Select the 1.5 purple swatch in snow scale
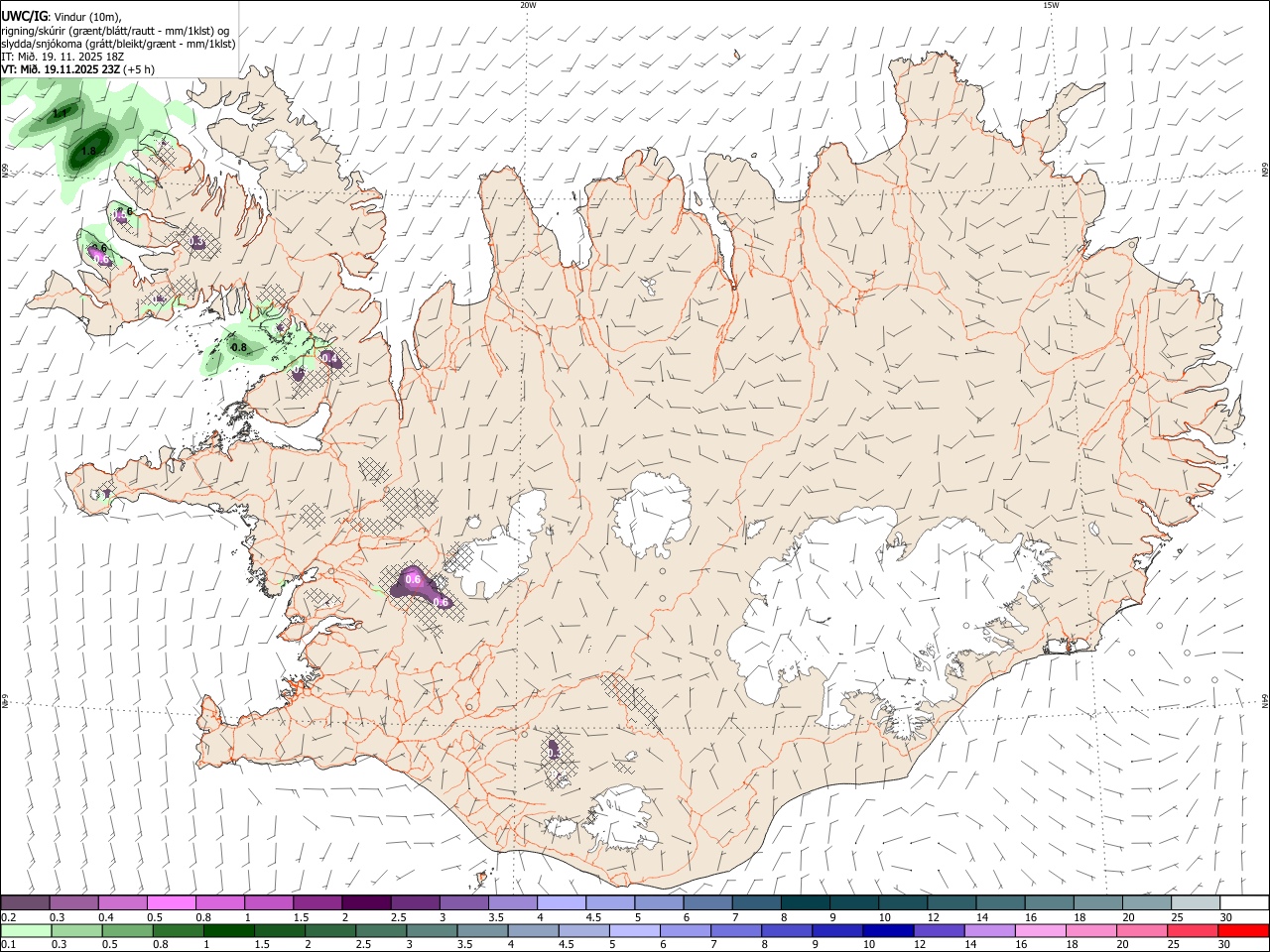 click(317, 902)
